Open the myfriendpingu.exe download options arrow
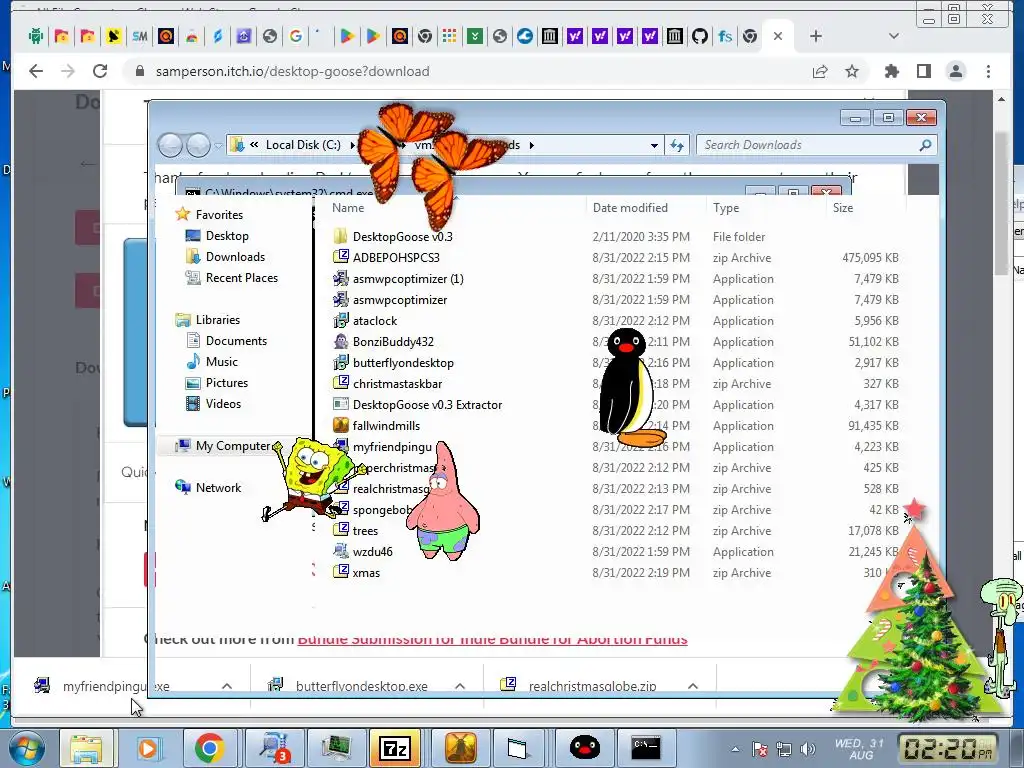Screen dimensions: 1024x768 point(227,686)
